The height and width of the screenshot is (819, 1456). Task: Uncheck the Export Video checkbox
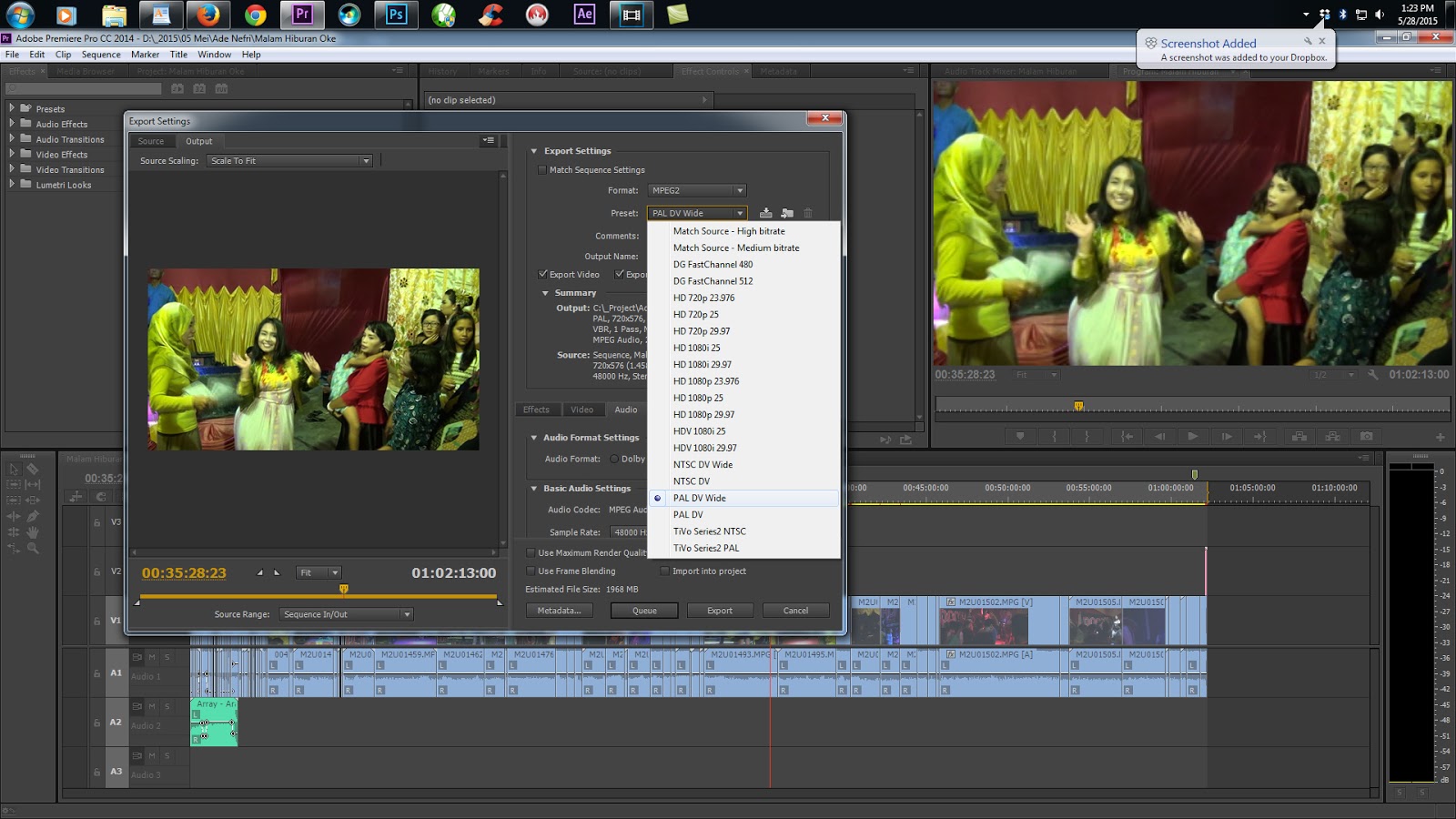[543, 274]
